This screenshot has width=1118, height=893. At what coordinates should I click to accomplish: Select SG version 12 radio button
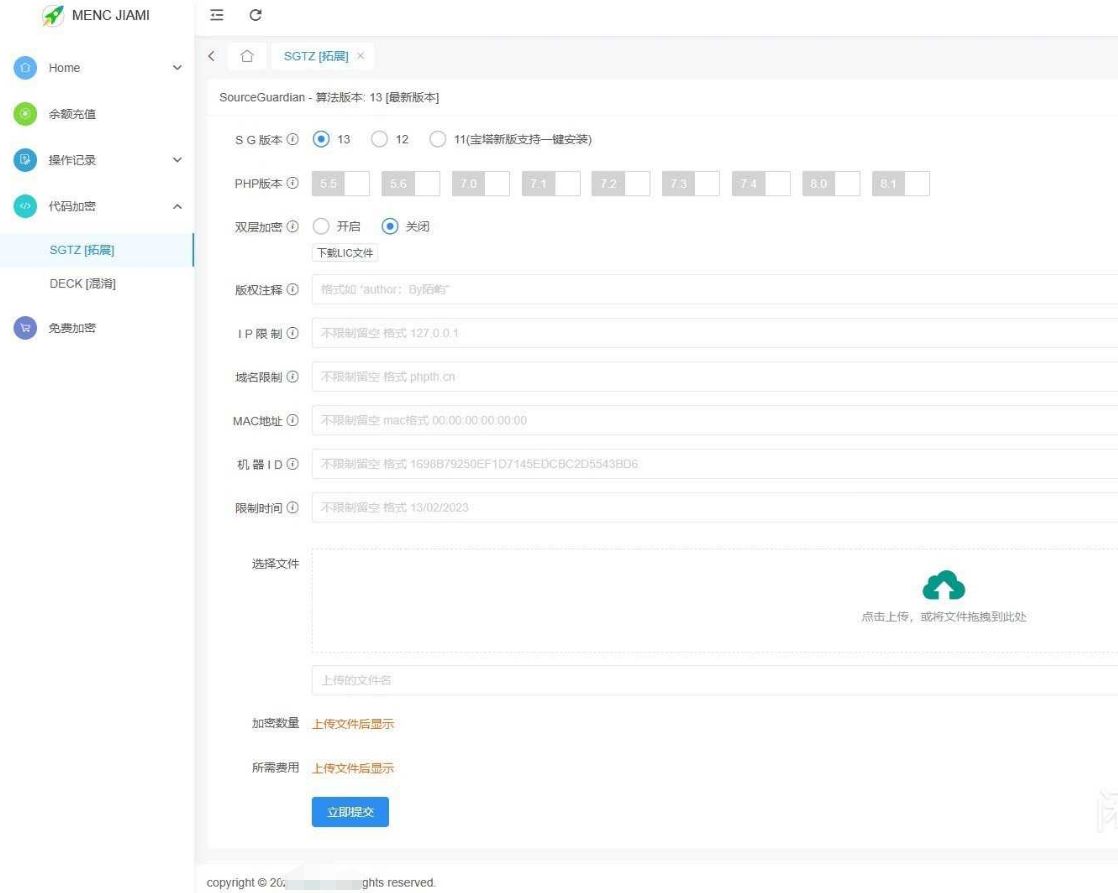coord(378,139)
